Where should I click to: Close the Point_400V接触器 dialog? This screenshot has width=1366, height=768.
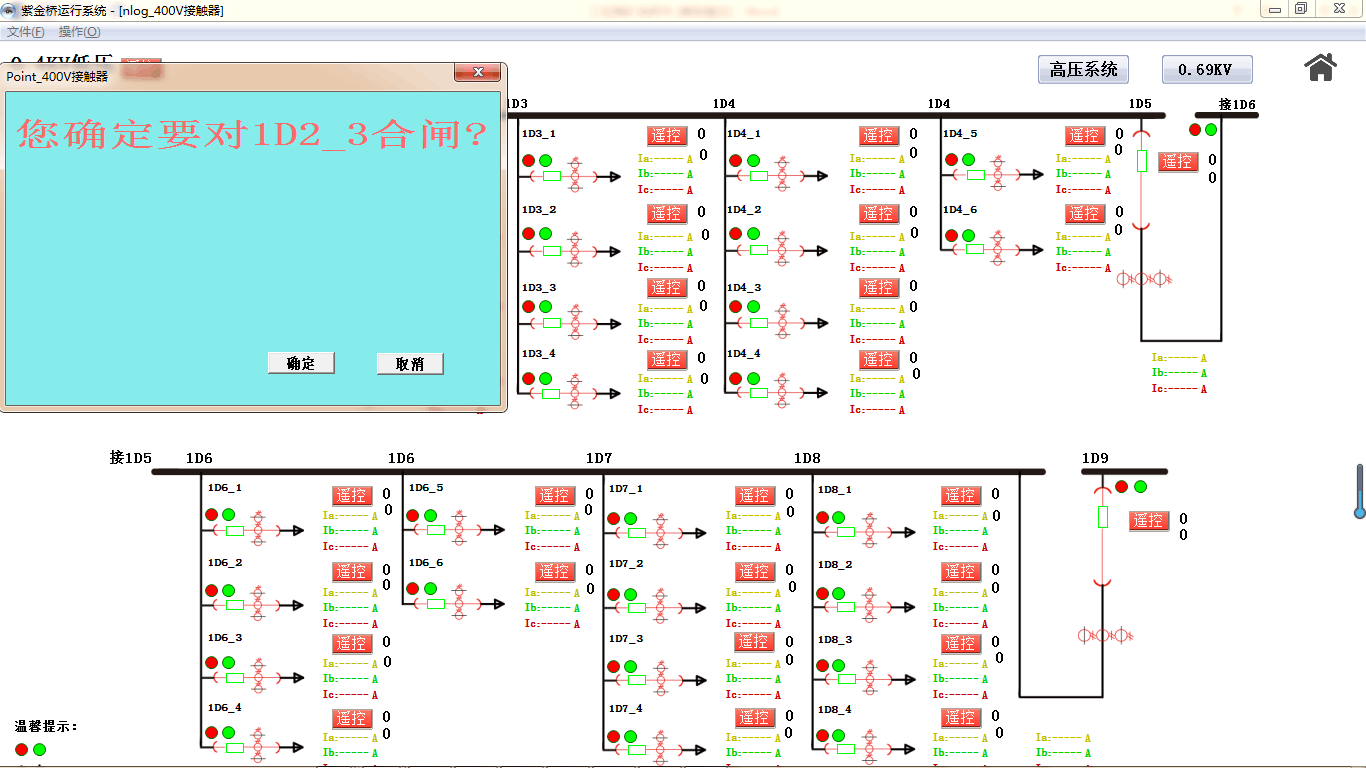[x=478, y=73]
